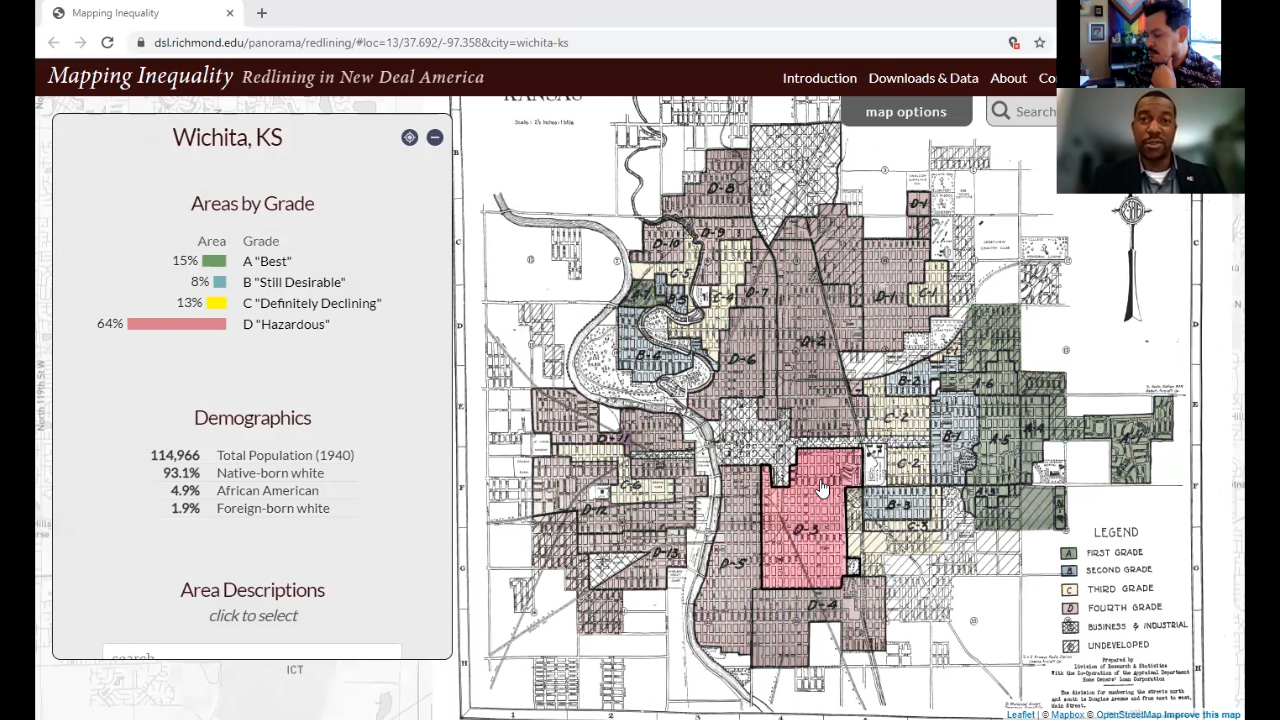The width and height of the screenshot is (1280, 720).
Task: Select the A "Best" grade label
Action: coord(267,261)
